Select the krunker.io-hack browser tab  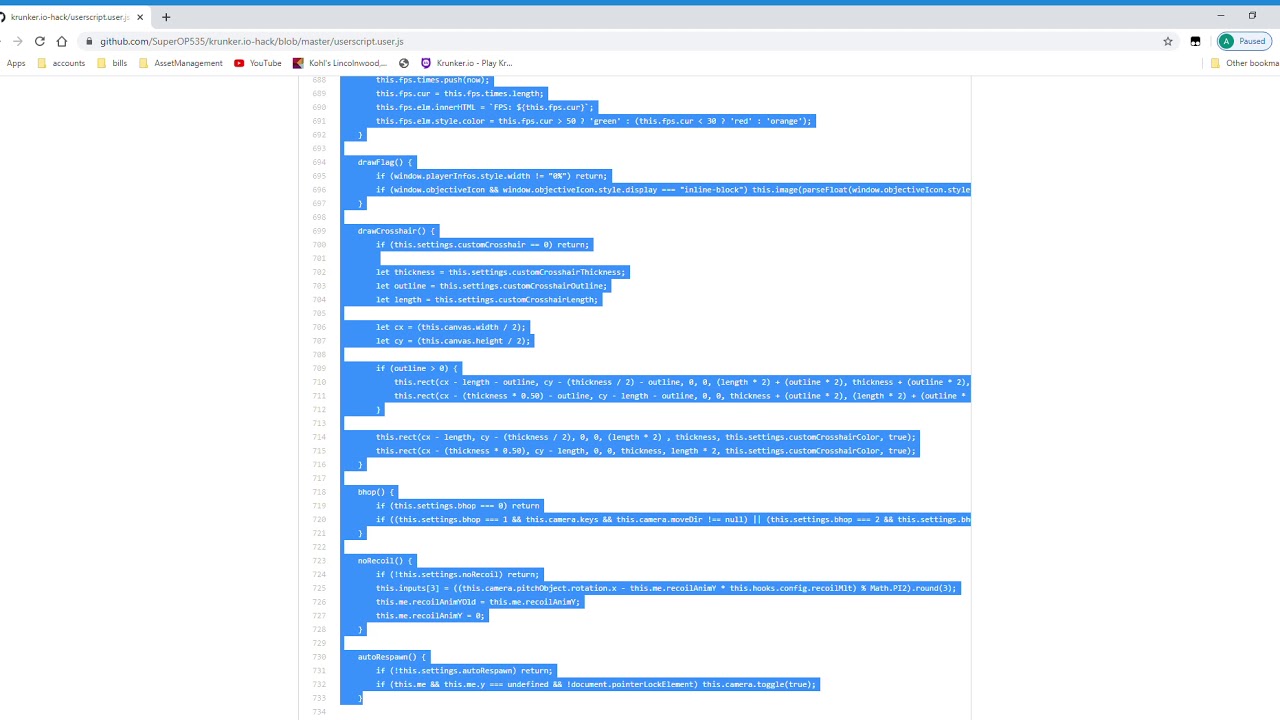(70, 17)
